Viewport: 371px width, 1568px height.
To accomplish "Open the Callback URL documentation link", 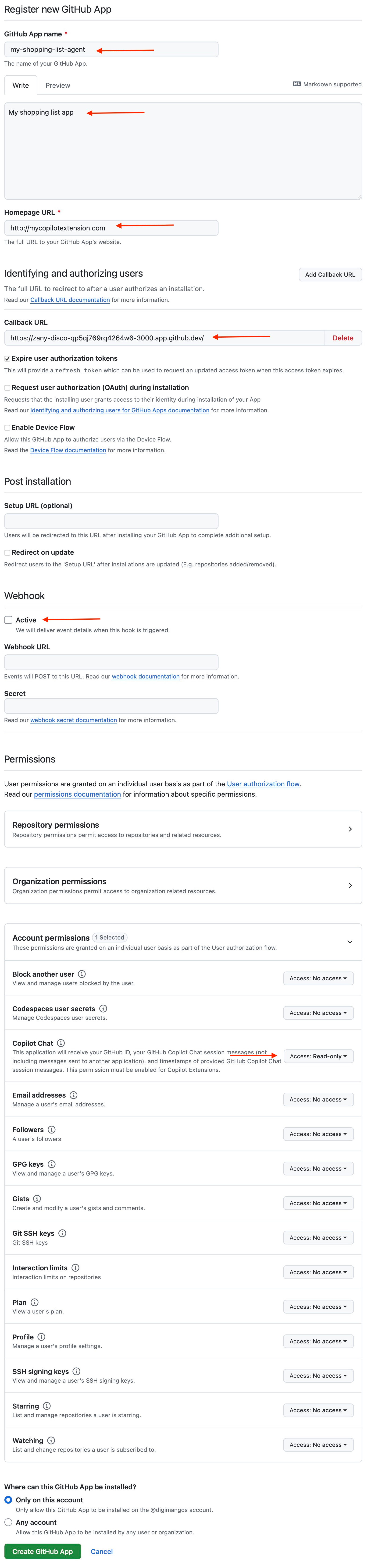I will (70, 300).
